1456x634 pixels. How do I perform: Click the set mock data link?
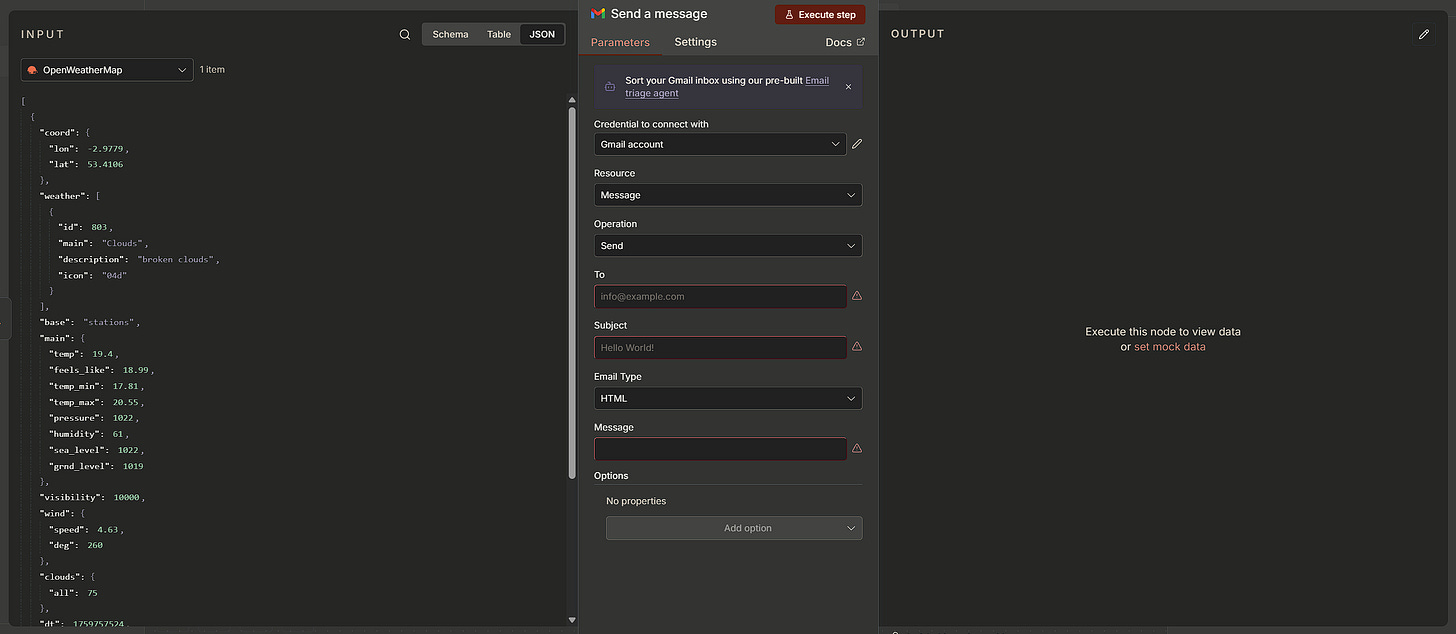[x=1170, y=347]
